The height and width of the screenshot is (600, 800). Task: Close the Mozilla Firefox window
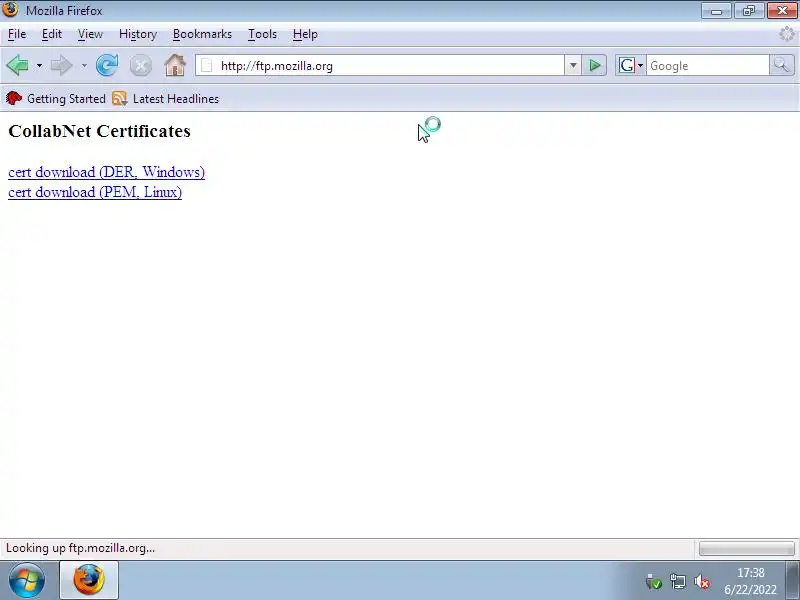pos(782,11)
